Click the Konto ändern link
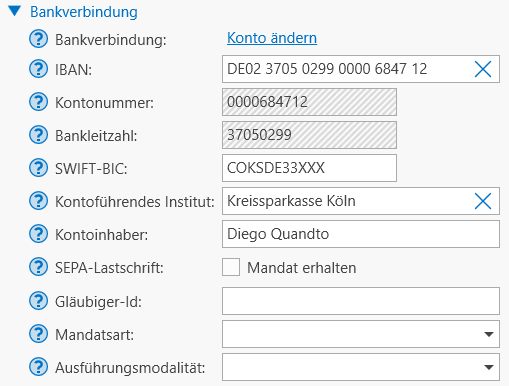This screenshot has height=386, width=509. (x=272, y=38)
